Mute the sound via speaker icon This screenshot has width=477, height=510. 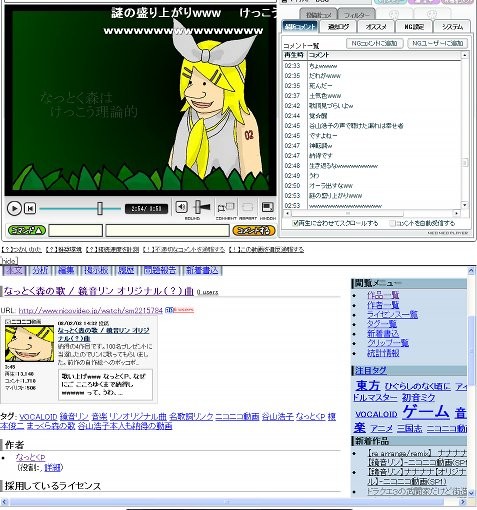(x=181, y=207)
